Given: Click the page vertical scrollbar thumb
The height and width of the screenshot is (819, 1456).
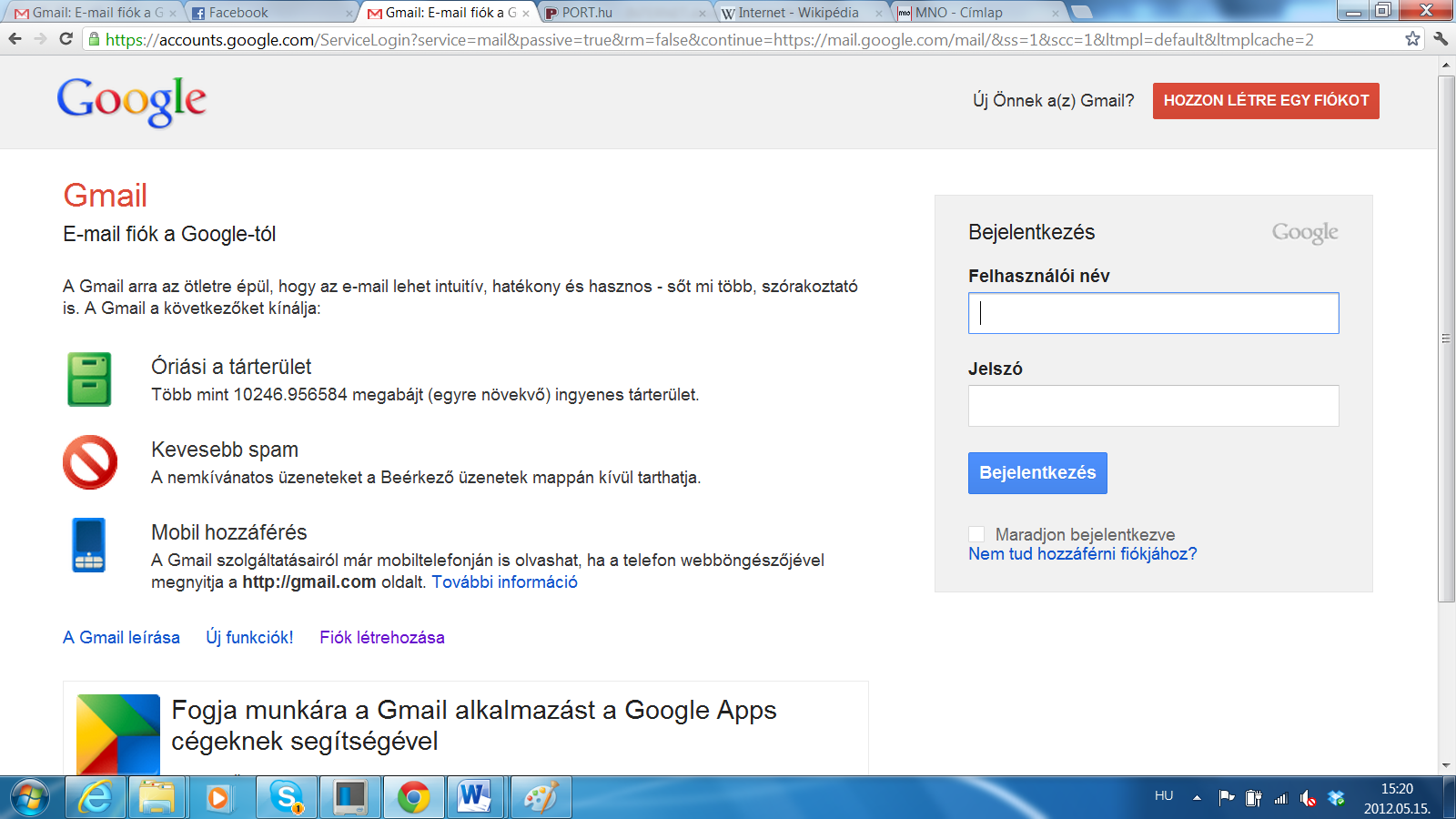Looking at the screenshot, I should [x=1446, y=339].
